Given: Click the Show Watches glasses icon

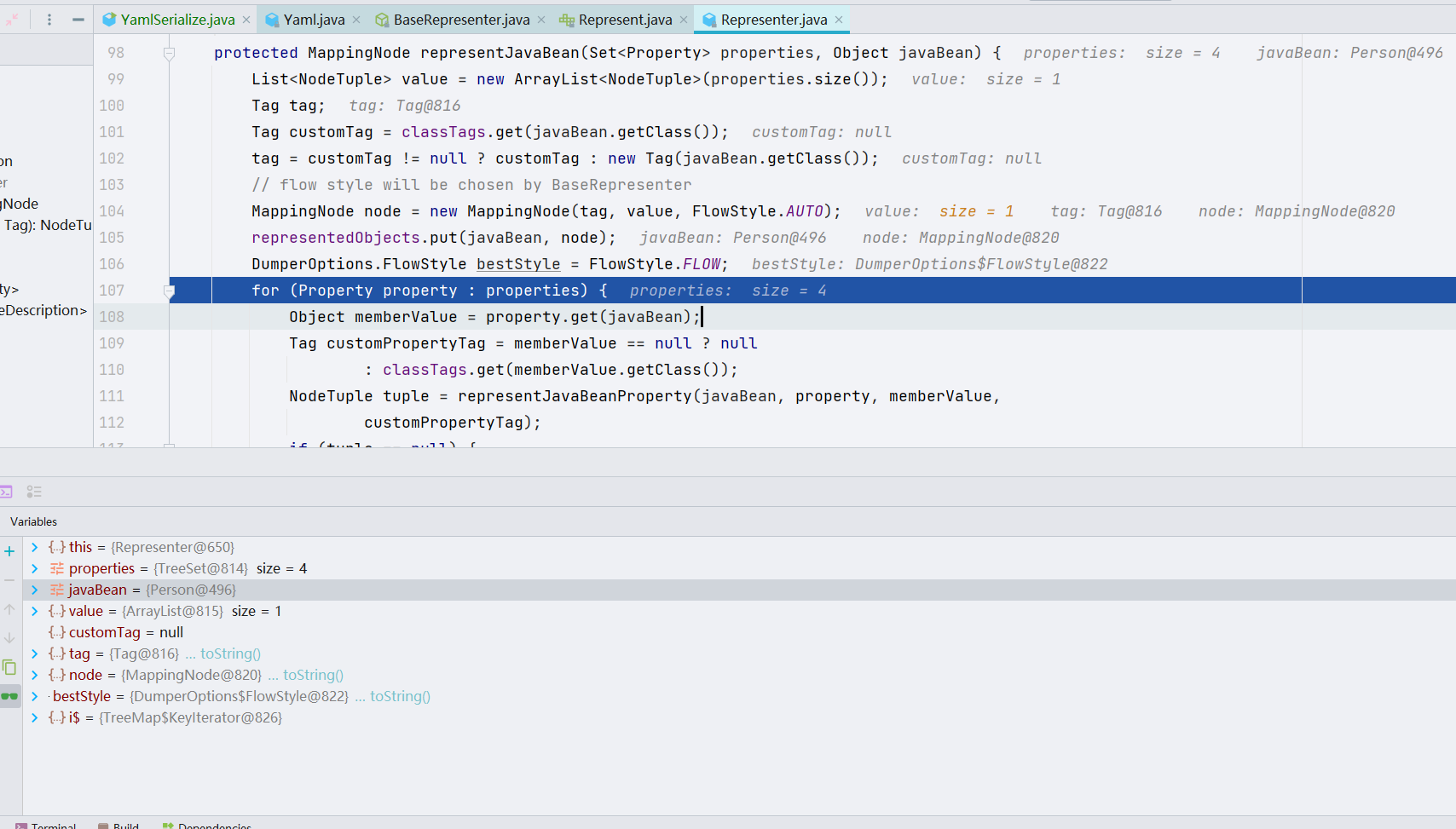Looking at the screenshot, I should tap(9, 696).
